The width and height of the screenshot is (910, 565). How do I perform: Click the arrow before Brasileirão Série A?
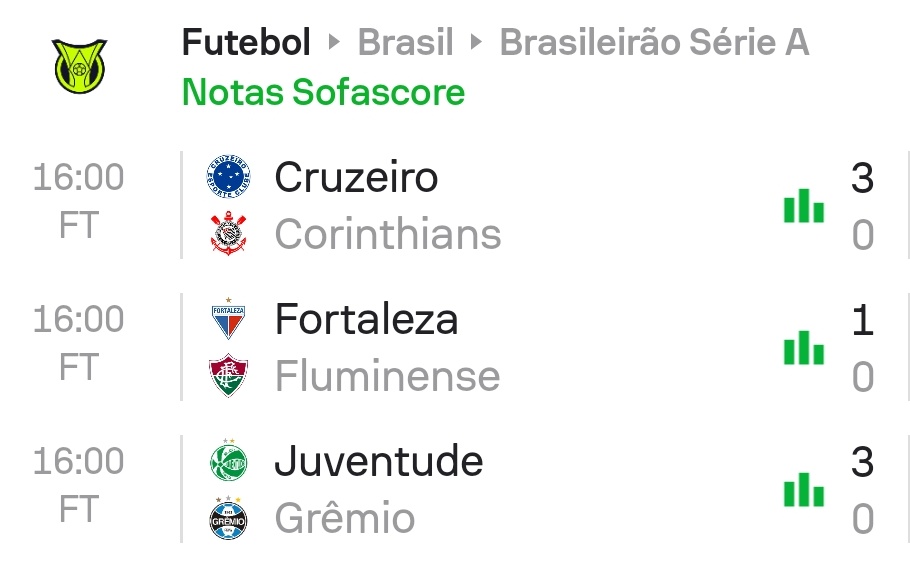[x=477, y=44]
